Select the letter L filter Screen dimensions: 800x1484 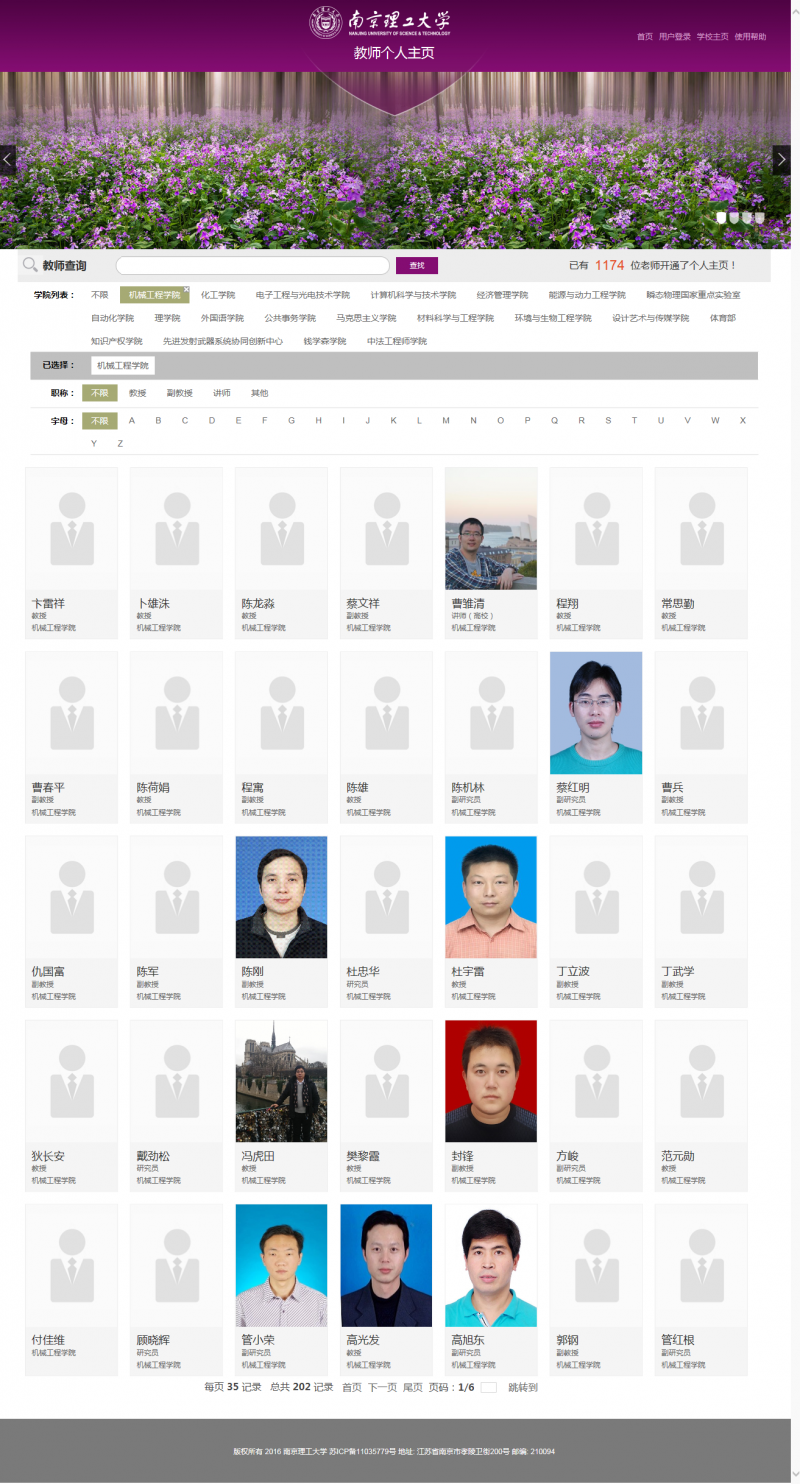pos(419,420)
